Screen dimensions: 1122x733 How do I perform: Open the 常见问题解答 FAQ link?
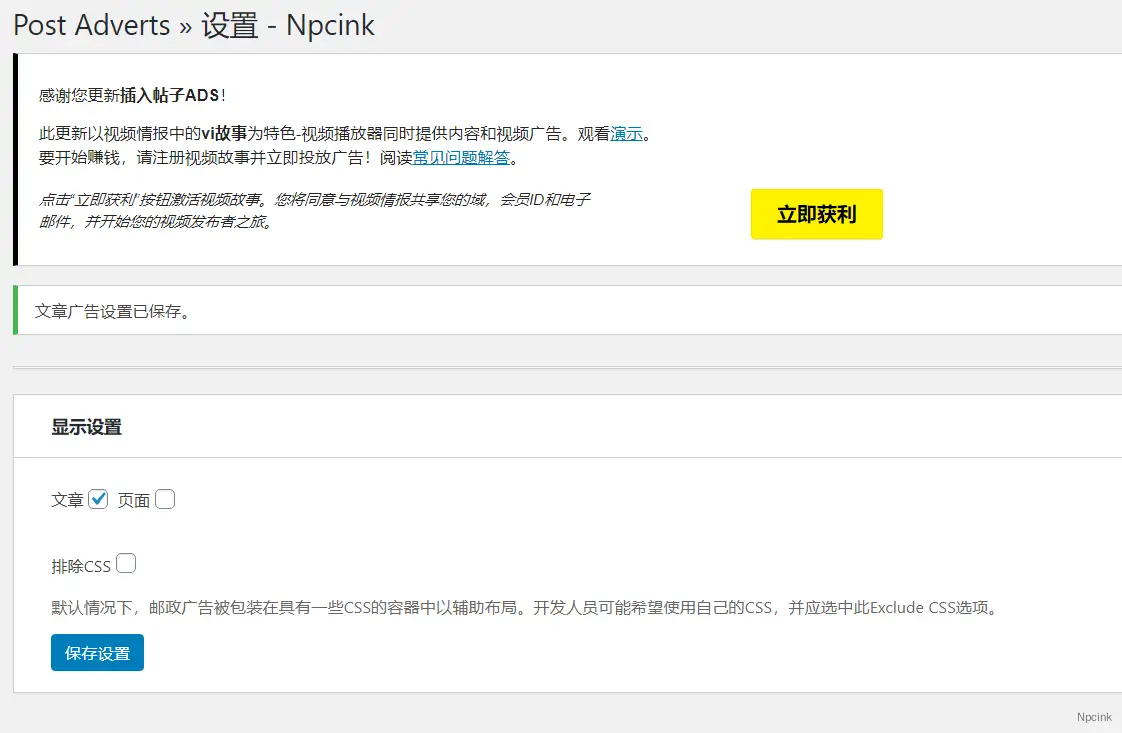point(461,158)
